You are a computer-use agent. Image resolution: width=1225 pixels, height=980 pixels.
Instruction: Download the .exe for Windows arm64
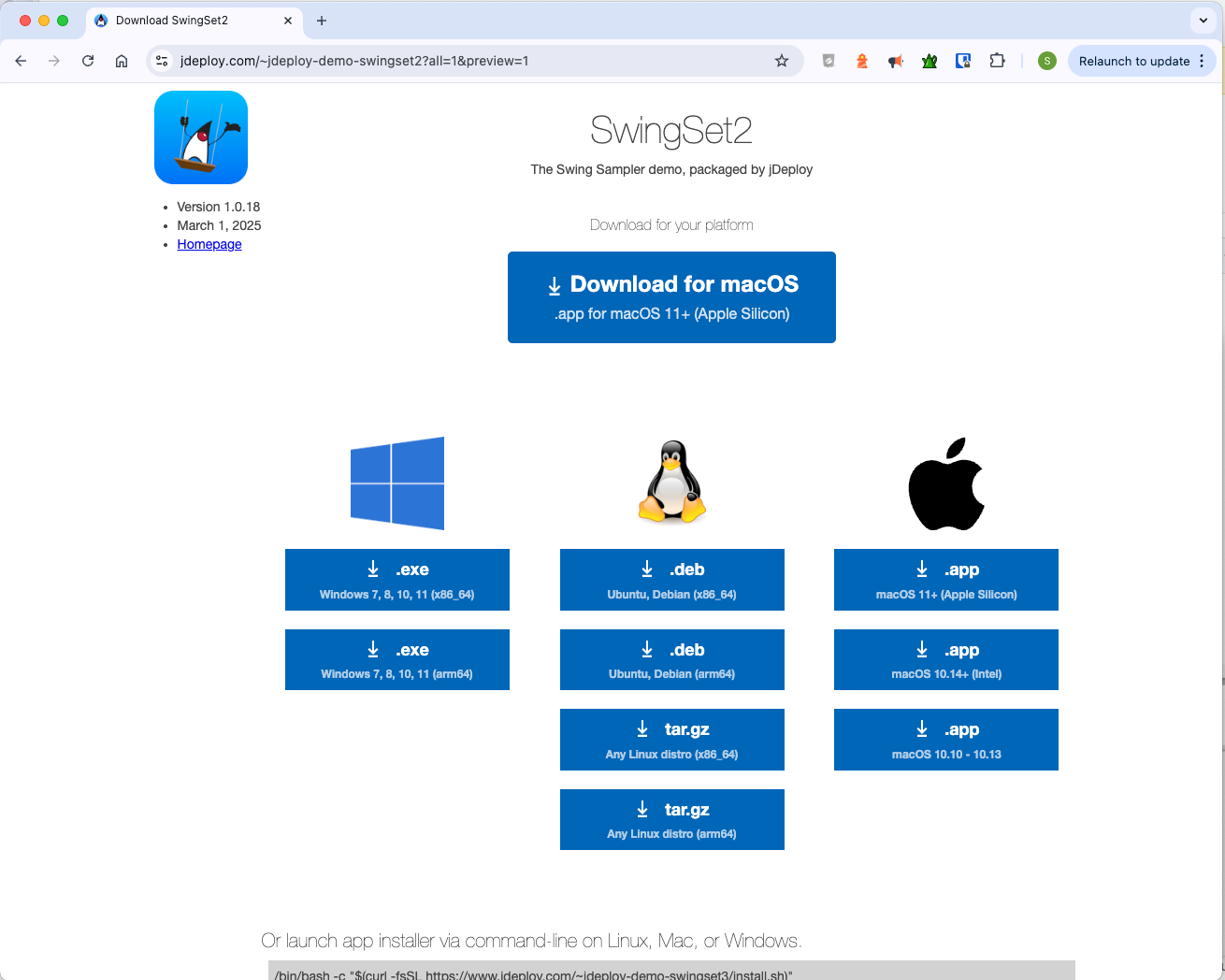pyautogui.click(x=396, y=659)
